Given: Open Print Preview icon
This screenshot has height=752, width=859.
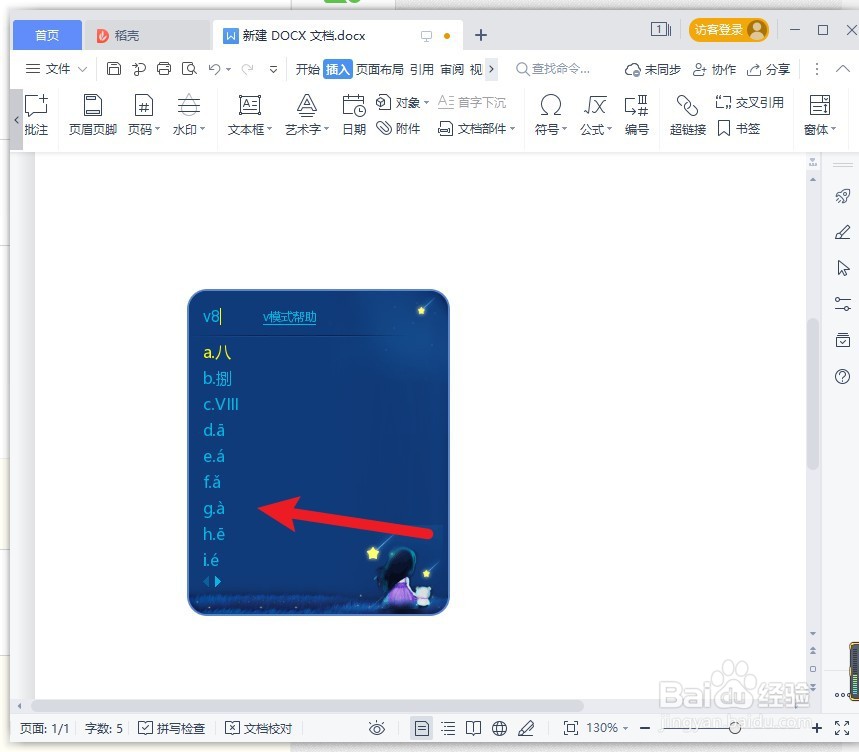Looking at the screenshot, I should point(189,69).
